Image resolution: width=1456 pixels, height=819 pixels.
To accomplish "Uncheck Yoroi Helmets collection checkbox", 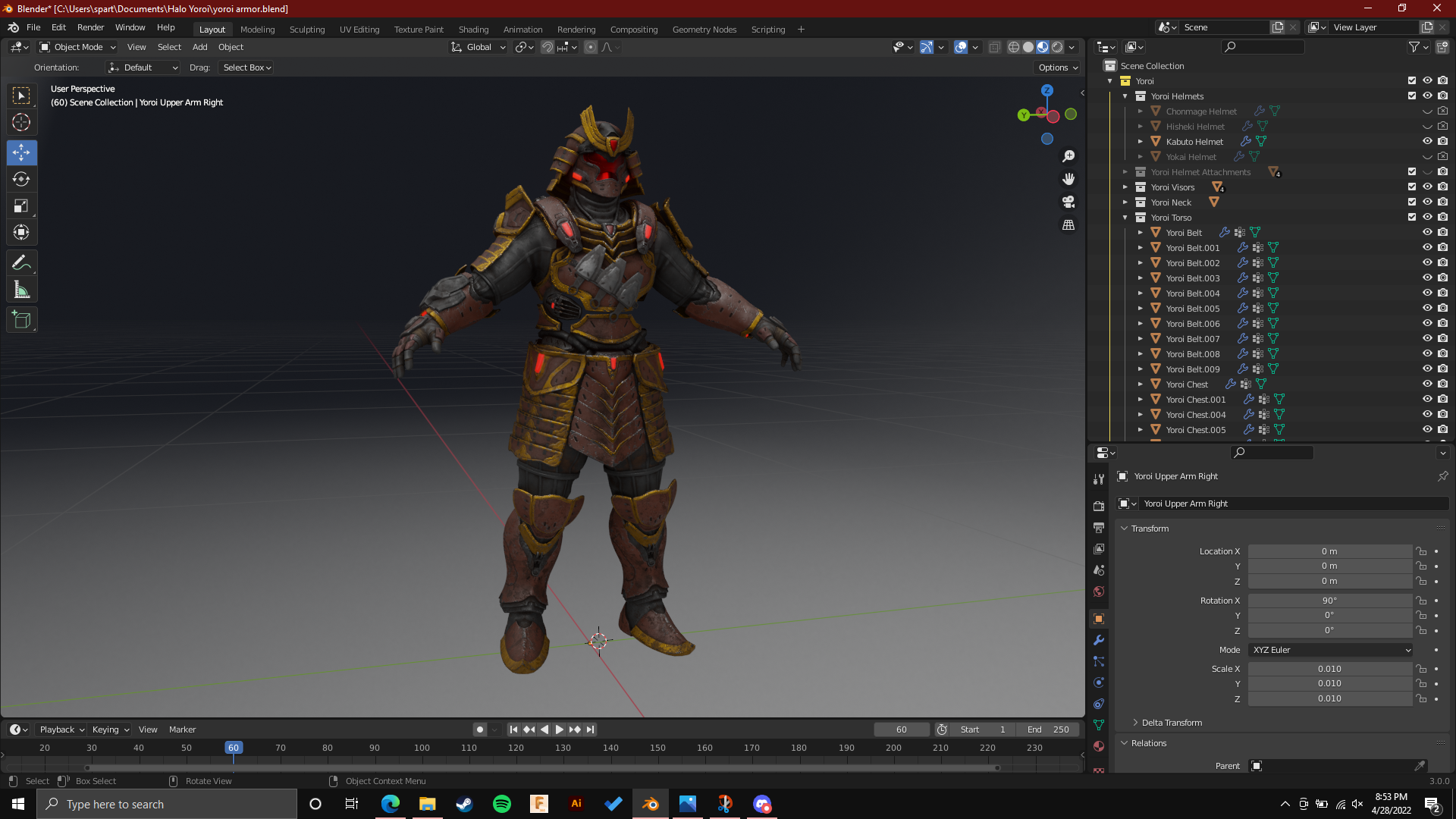I will tap(1412, 96).
